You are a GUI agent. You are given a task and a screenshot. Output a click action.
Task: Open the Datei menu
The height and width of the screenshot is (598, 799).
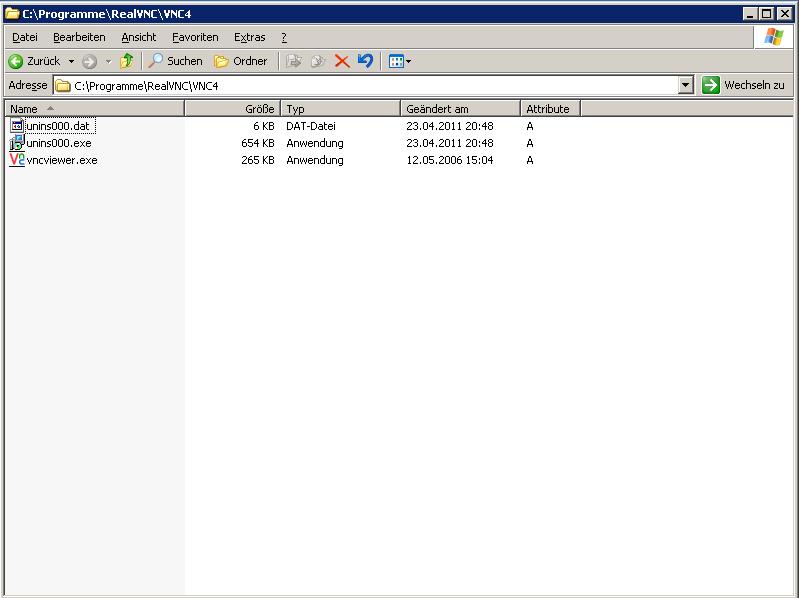click(x=25, y=37)
